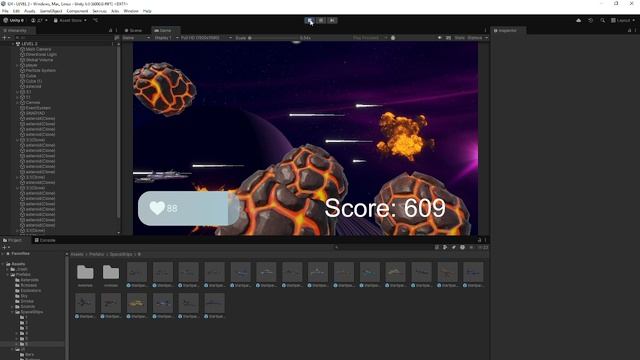Screen dimensions: 640x360
Task: Open the Unity cloud services icon
Action: [x=578, y=20]
